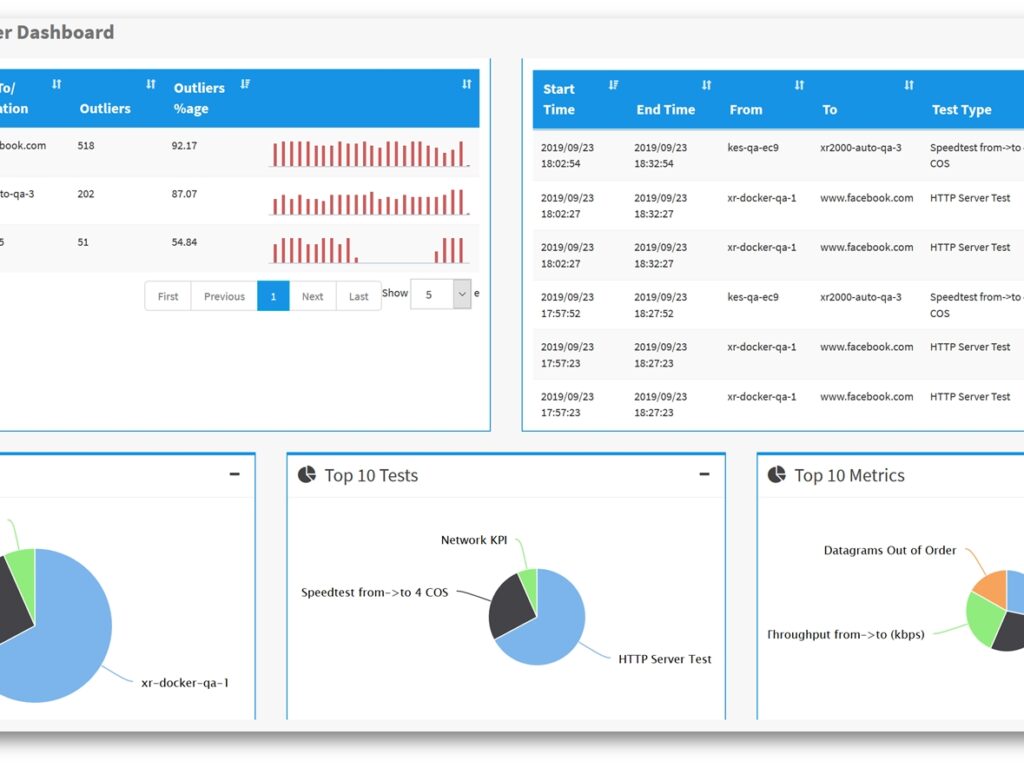Go to the Next page
Viewport: 1024px width, 768px height.
(313, 296)
